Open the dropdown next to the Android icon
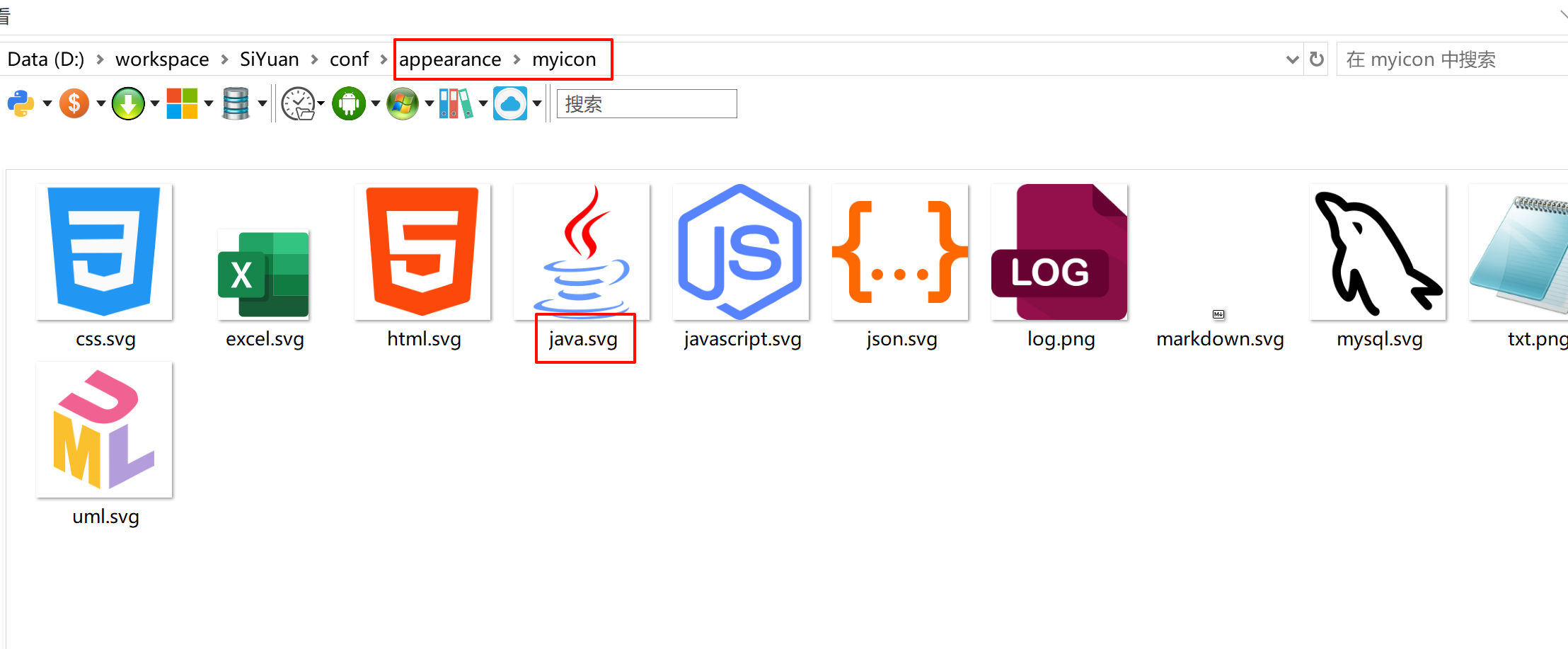 [375, 105]
